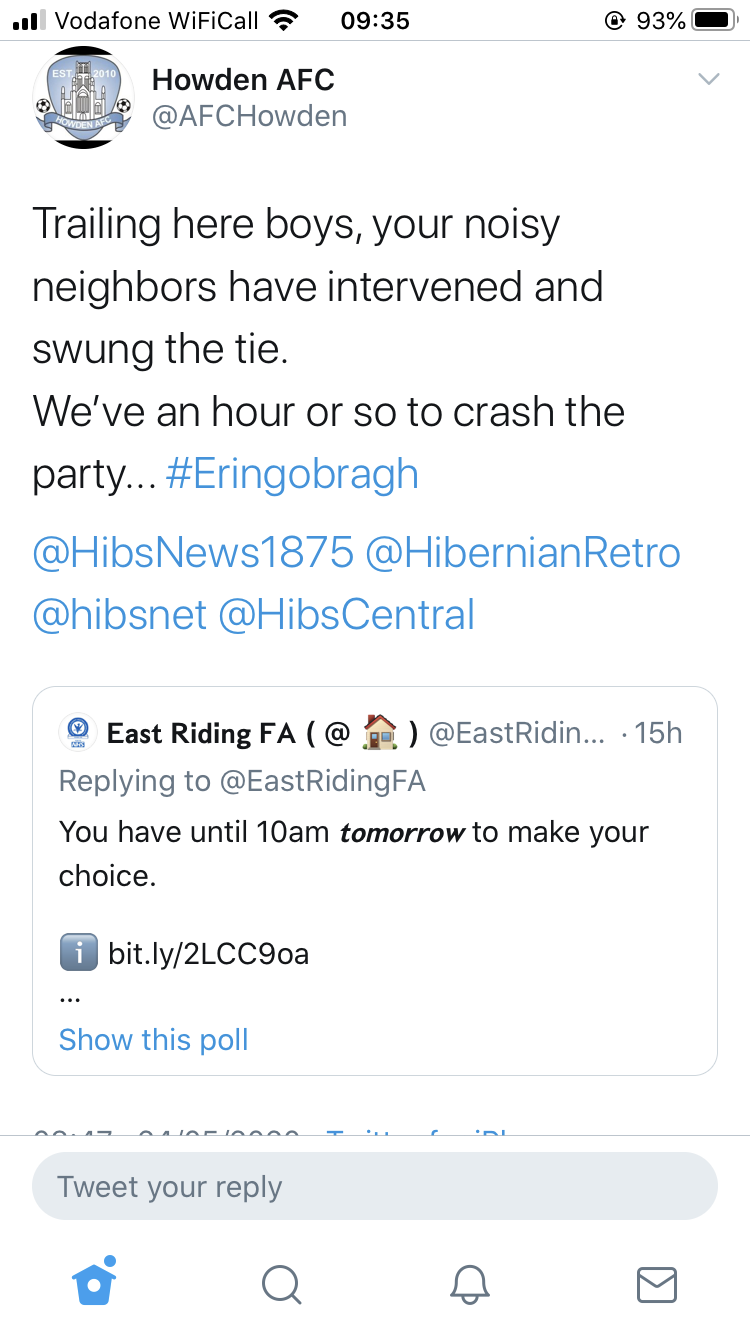Open @HibsCentral mention
The image size is (750, 1334).
pyautogui.click(x=345, y=614)
